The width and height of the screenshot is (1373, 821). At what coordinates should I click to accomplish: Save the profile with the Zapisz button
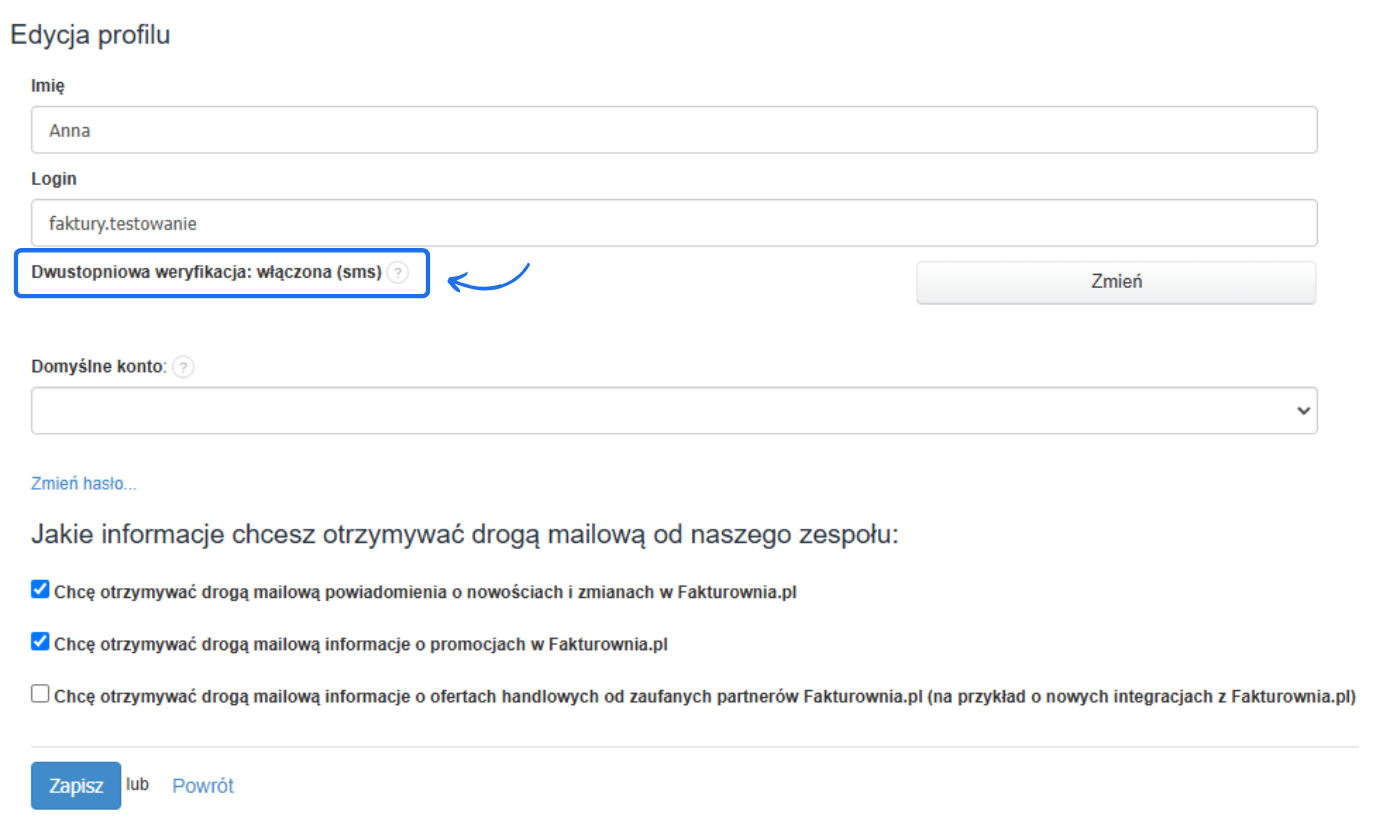(75, 786)
